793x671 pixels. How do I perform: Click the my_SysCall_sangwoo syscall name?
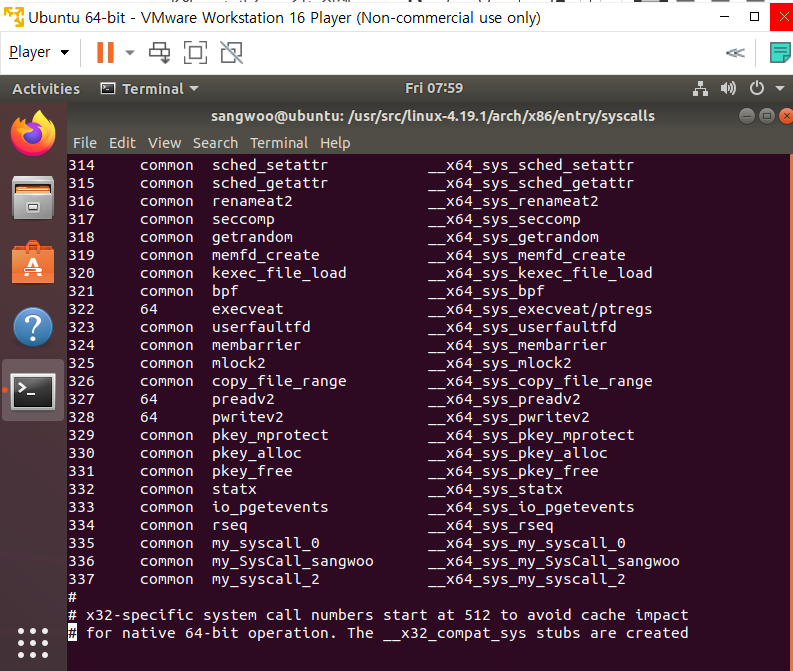pyautogui.click(x=292, y=561)
